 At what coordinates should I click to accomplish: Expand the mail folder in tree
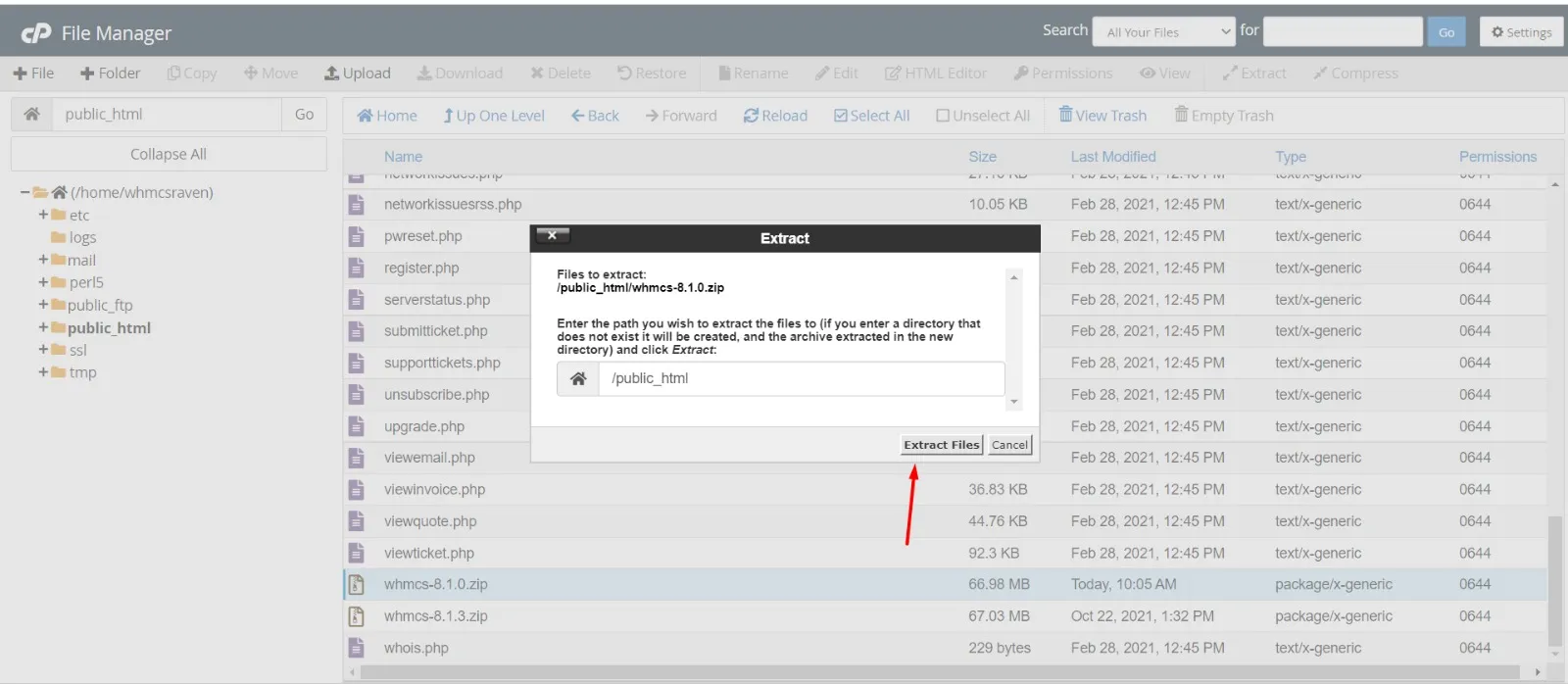(x=43, y=260)
